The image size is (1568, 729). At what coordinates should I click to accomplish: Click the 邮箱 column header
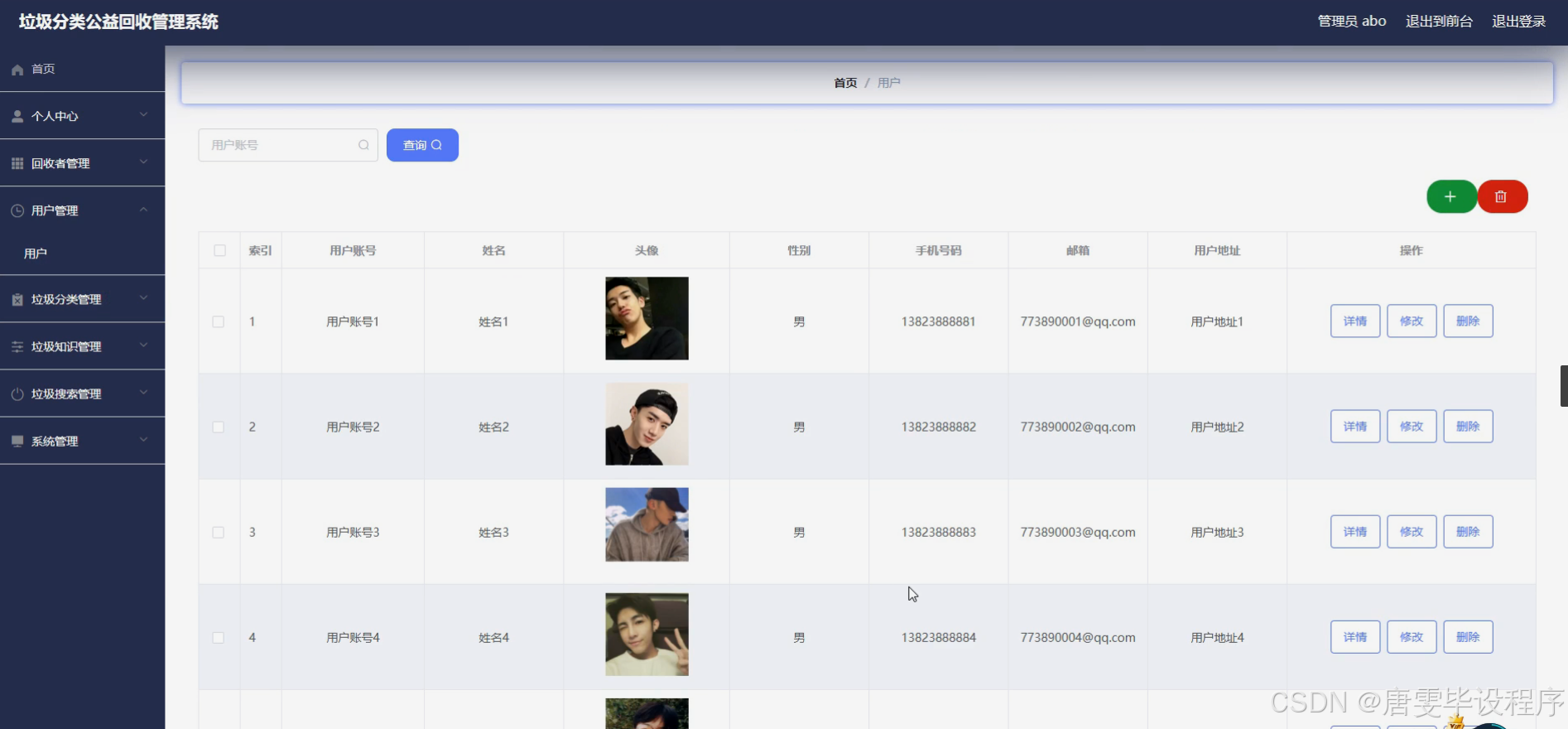[1078, 250]
